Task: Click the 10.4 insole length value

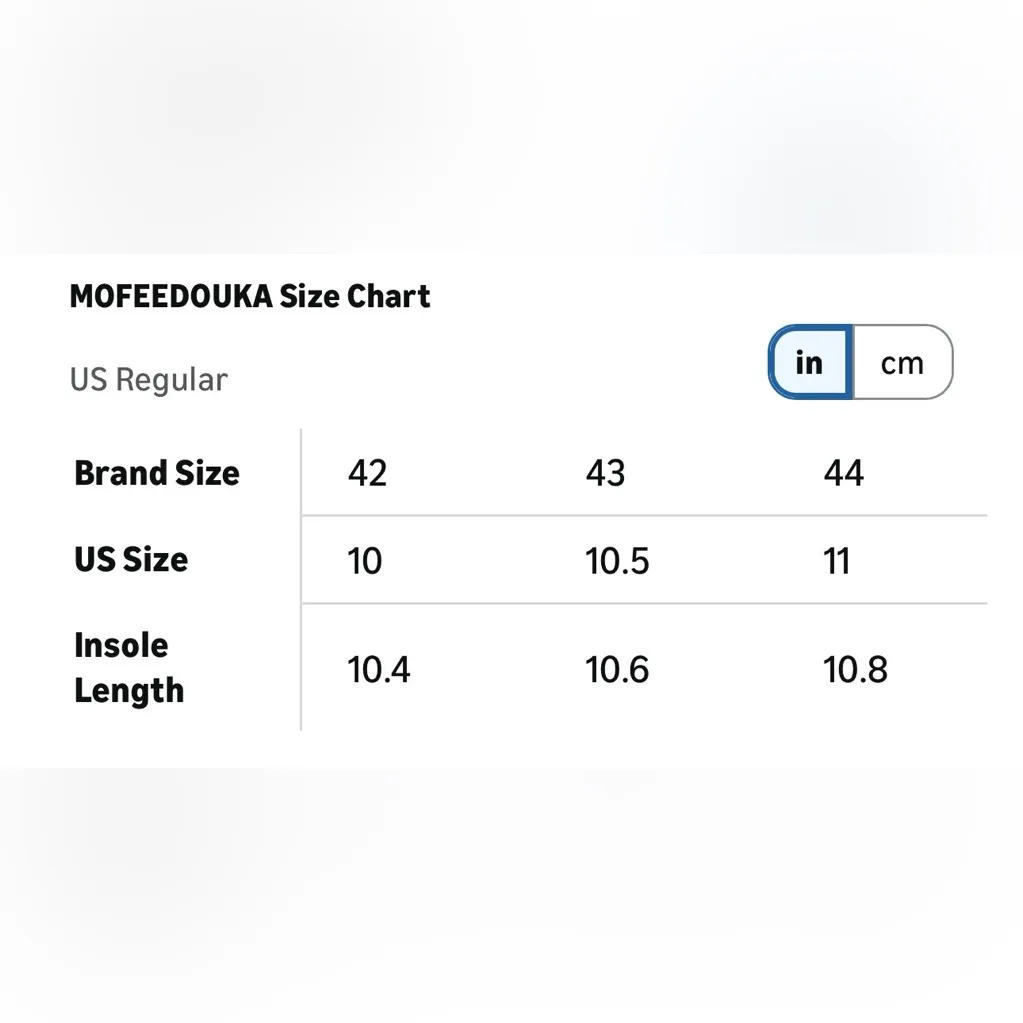Action: coord(379,669)
